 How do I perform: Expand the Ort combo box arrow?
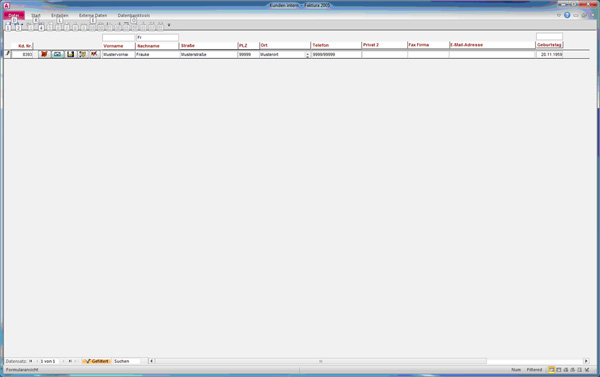pos(307,55)
